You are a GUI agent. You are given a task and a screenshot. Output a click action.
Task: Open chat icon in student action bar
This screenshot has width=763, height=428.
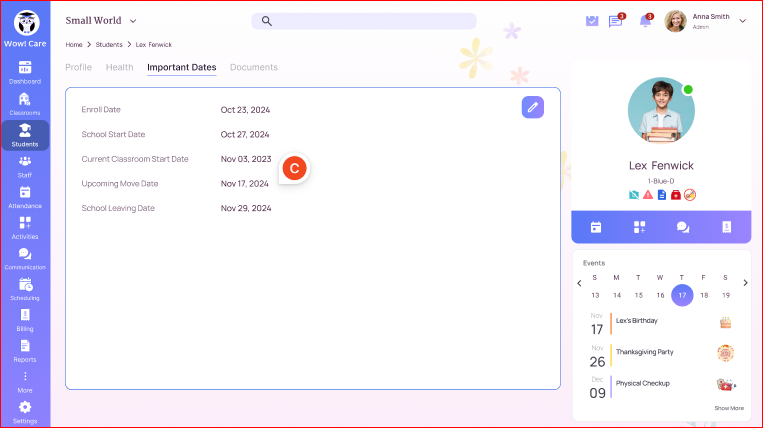pos(682,227)
